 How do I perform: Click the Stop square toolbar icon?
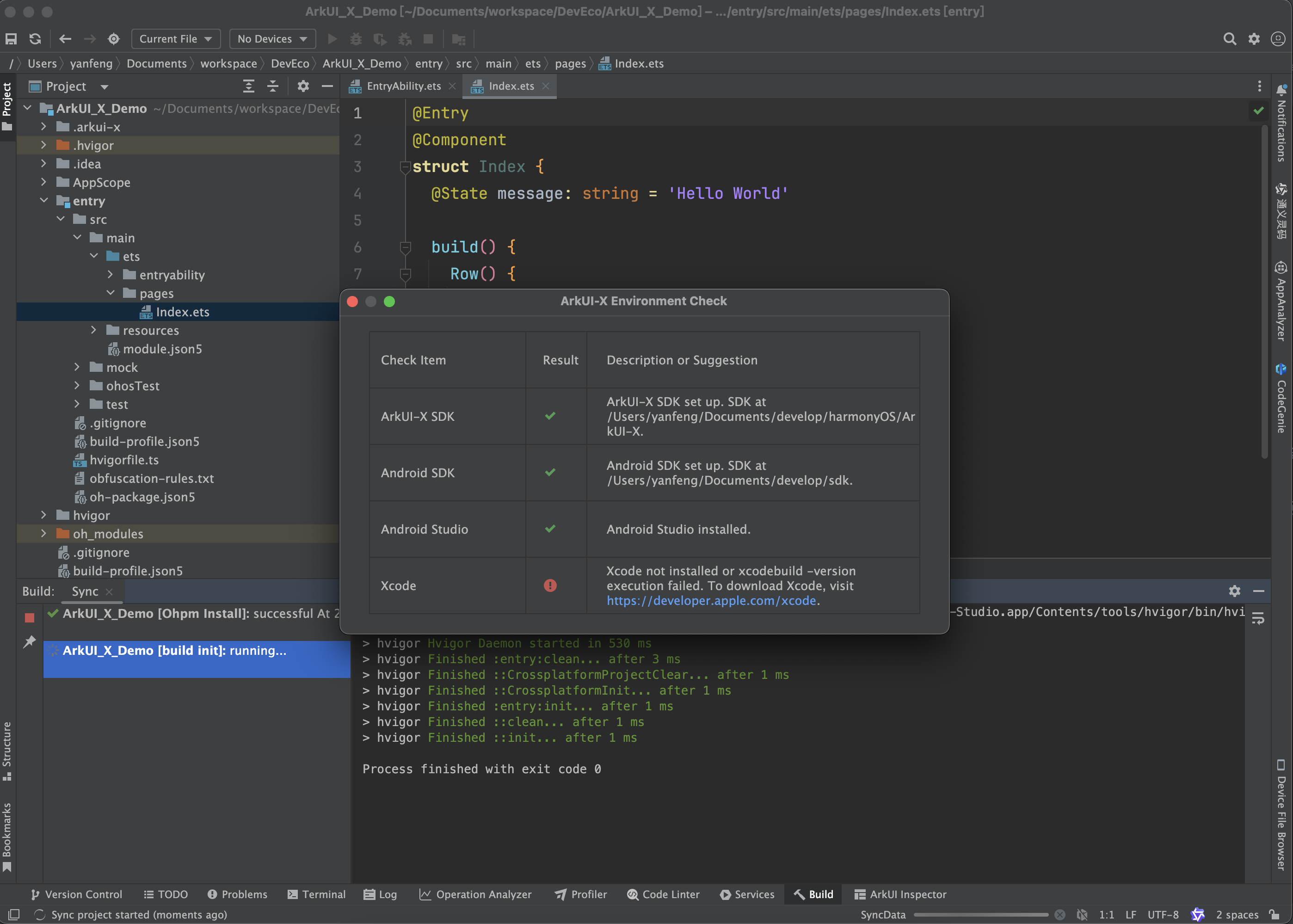[x=428, y=39]
